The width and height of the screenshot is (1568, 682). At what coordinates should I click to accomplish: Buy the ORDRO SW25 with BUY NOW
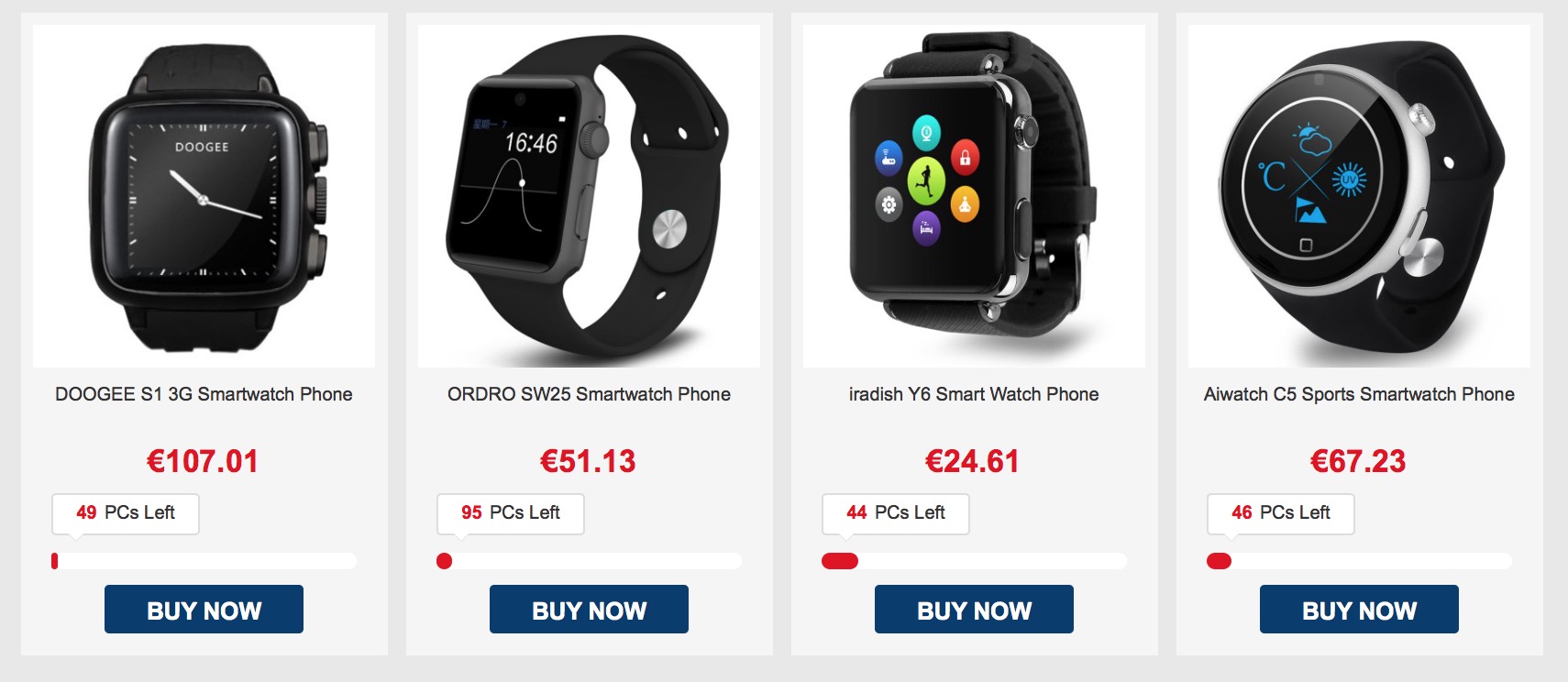pyautogui.click(x=589, y=610)
